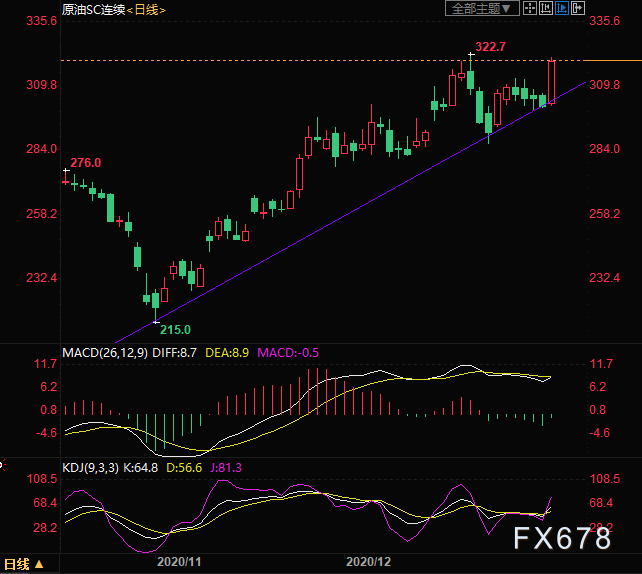Click the MACD left axis 11.7 label
The height and width of the screenshot is (574, 642).
pyautogui.click(x=45, y=364)
